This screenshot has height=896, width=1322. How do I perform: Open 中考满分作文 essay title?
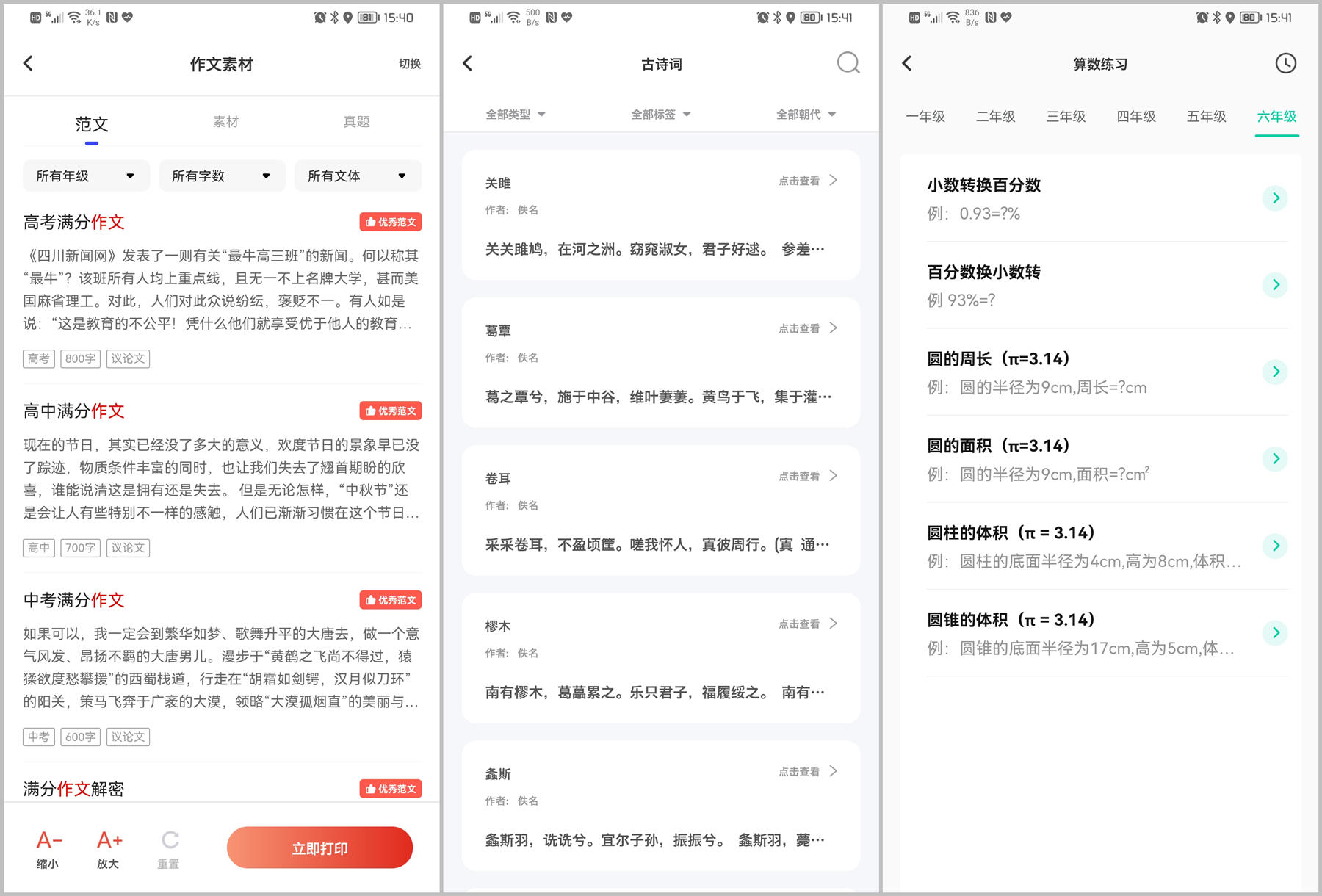tap(74, 600)
